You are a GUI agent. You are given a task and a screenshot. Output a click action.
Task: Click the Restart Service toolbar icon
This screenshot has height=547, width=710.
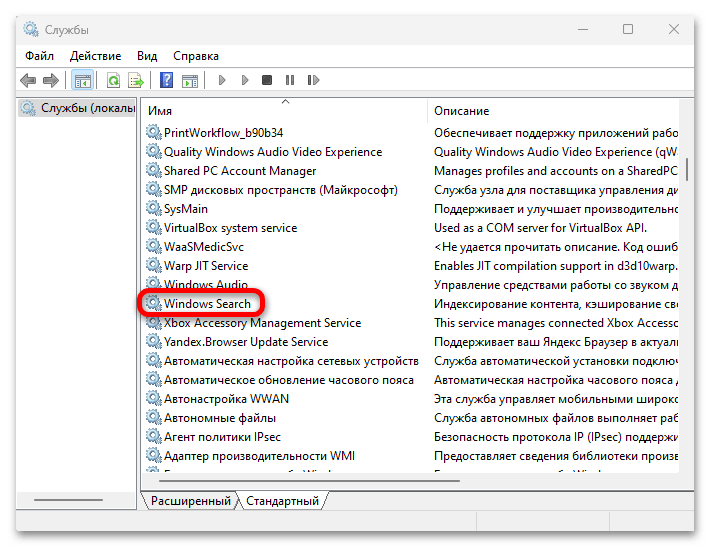pos(313,80)
